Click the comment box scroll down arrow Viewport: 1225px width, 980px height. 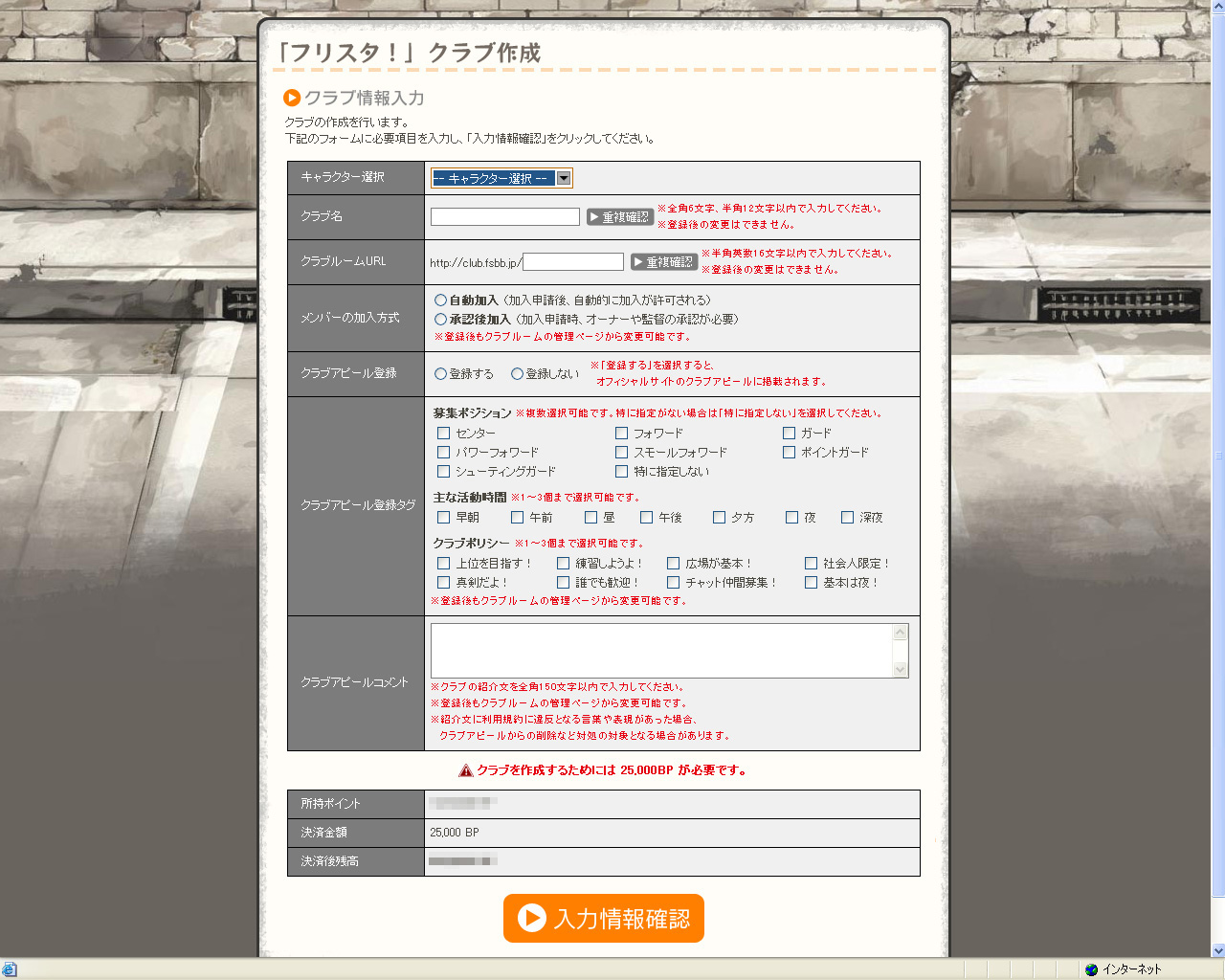coord(900,670)
